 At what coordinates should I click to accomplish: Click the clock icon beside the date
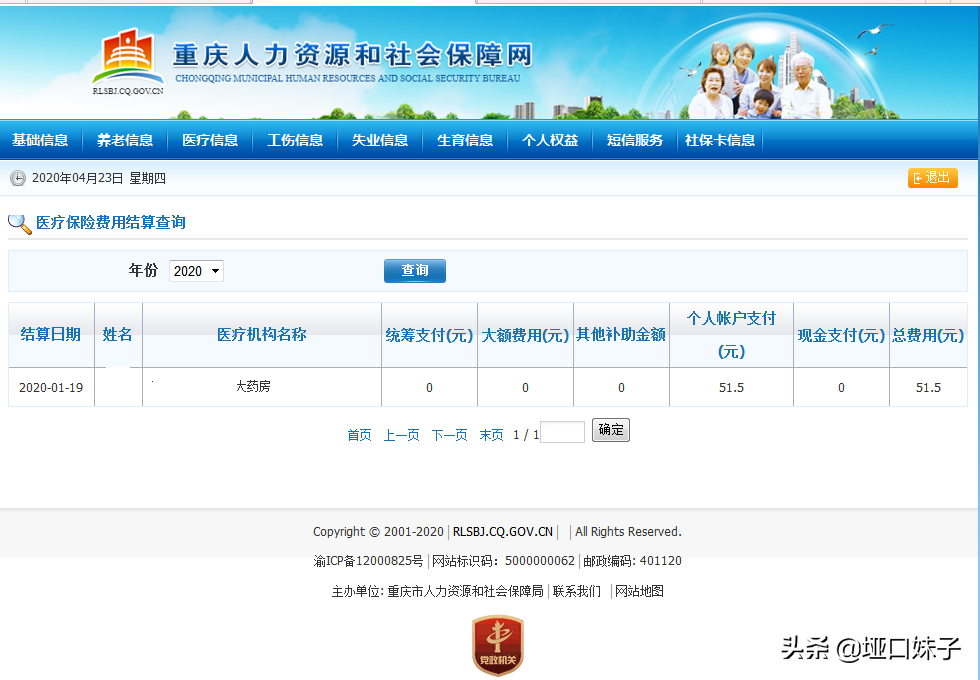(18, 179)
